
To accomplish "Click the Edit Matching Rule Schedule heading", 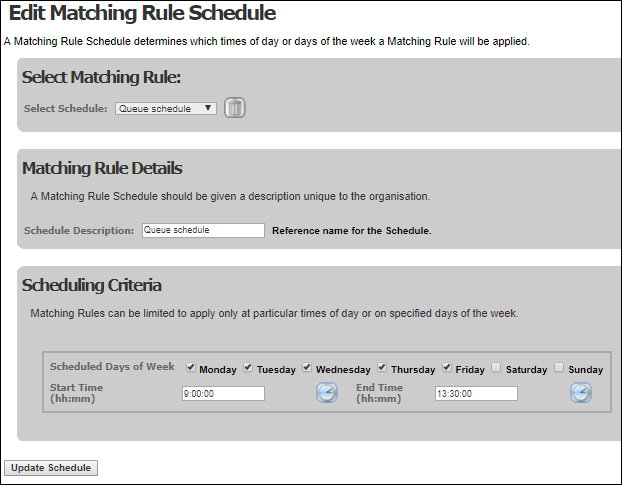I will 142,13.
